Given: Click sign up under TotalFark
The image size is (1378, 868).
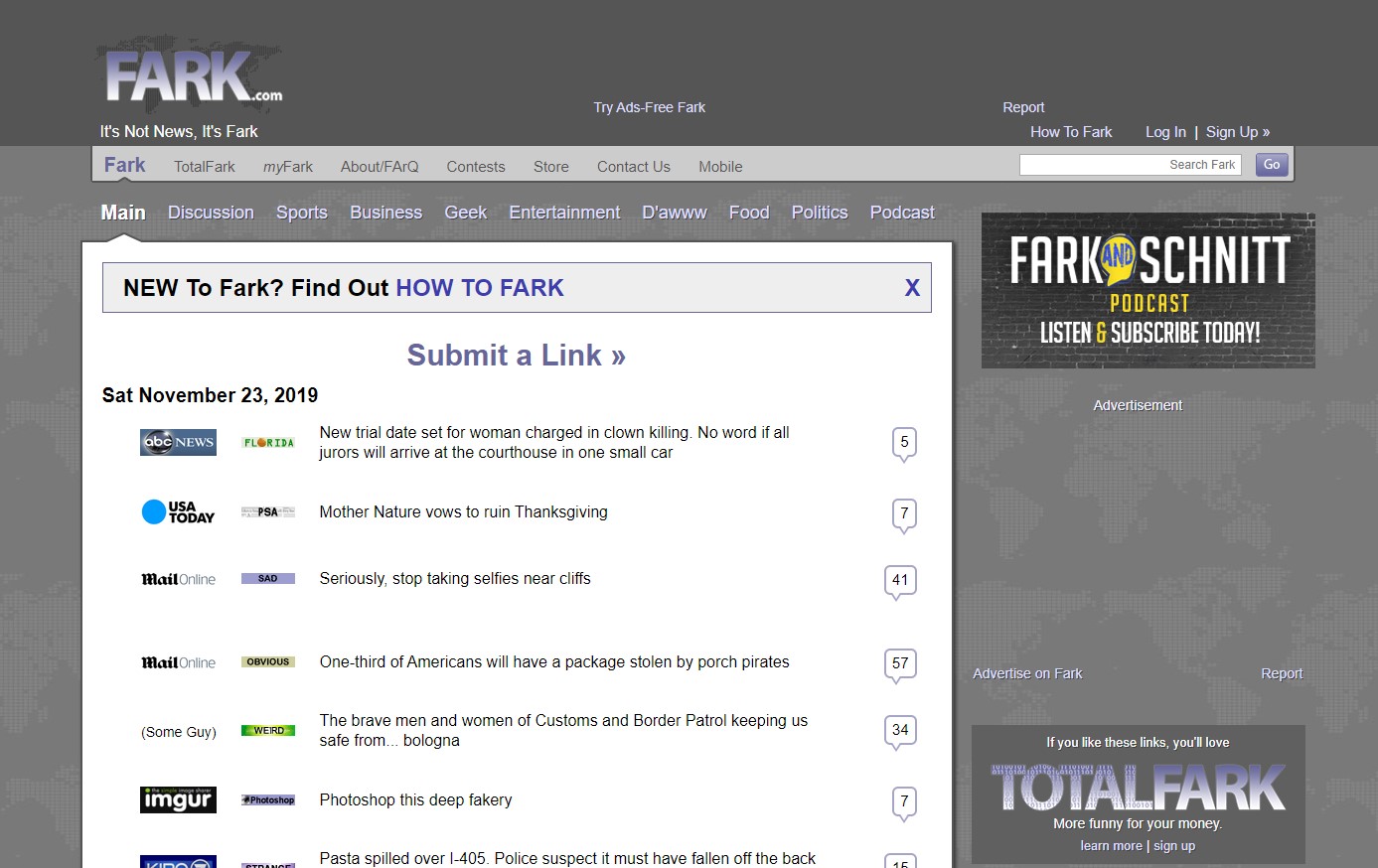Looking at the screenshot, I should (x=1174, y=846).
